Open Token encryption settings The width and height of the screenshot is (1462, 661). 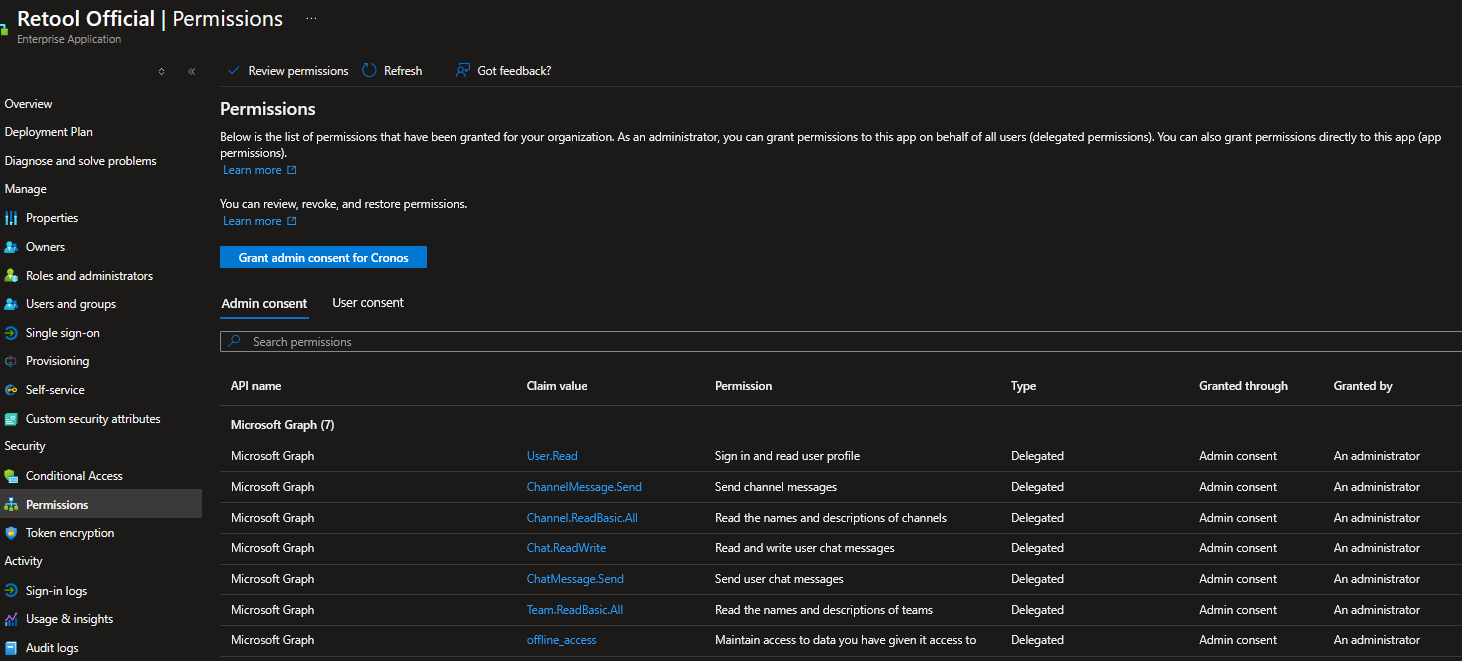tap(70, 533)
